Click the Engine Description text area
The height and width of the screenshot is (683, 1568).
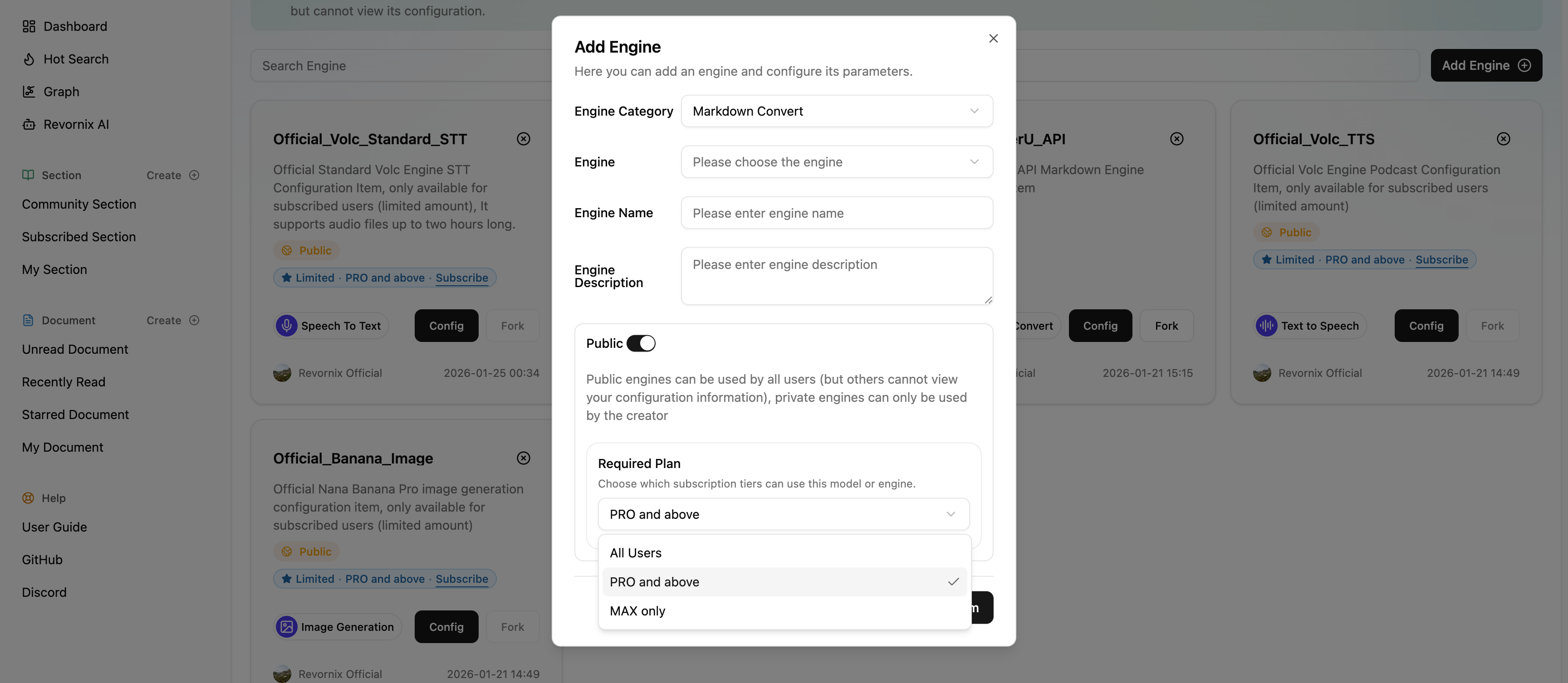836,275
